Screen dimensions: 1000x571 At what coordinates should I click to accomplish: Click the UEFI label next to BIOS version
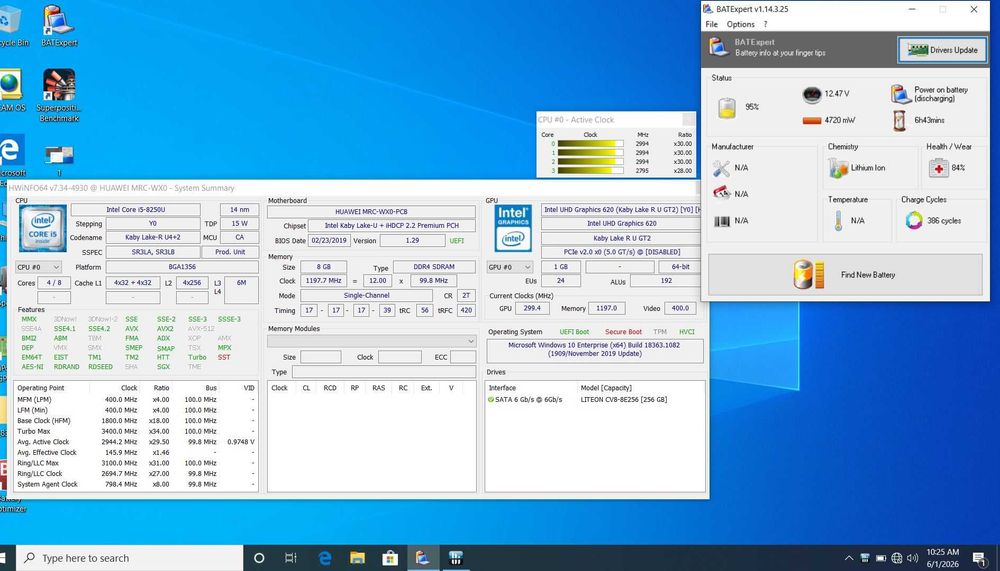[457, 241]
